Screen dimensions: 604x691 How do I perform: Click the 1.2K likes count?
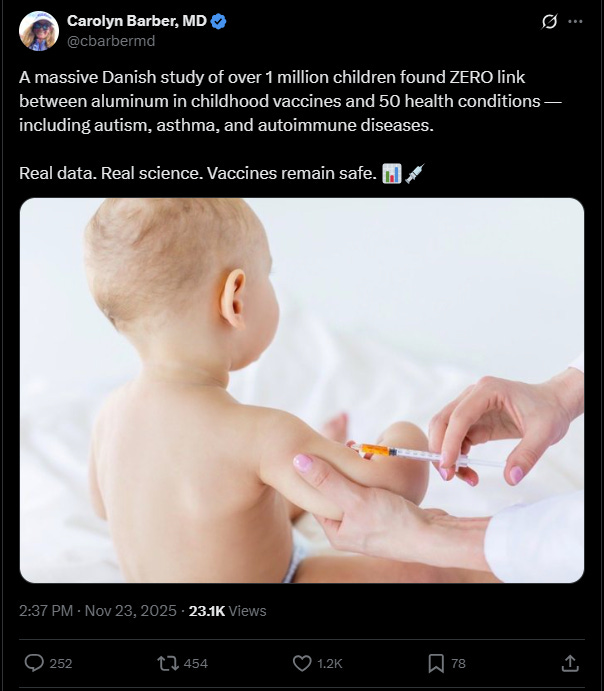coord(330,664)
